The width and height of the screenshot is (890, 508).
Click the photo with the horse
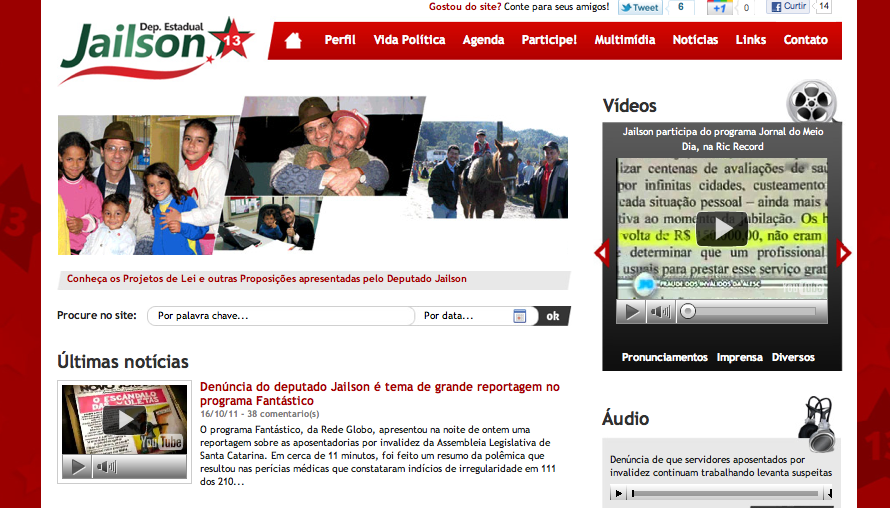[x=489, y=169]
